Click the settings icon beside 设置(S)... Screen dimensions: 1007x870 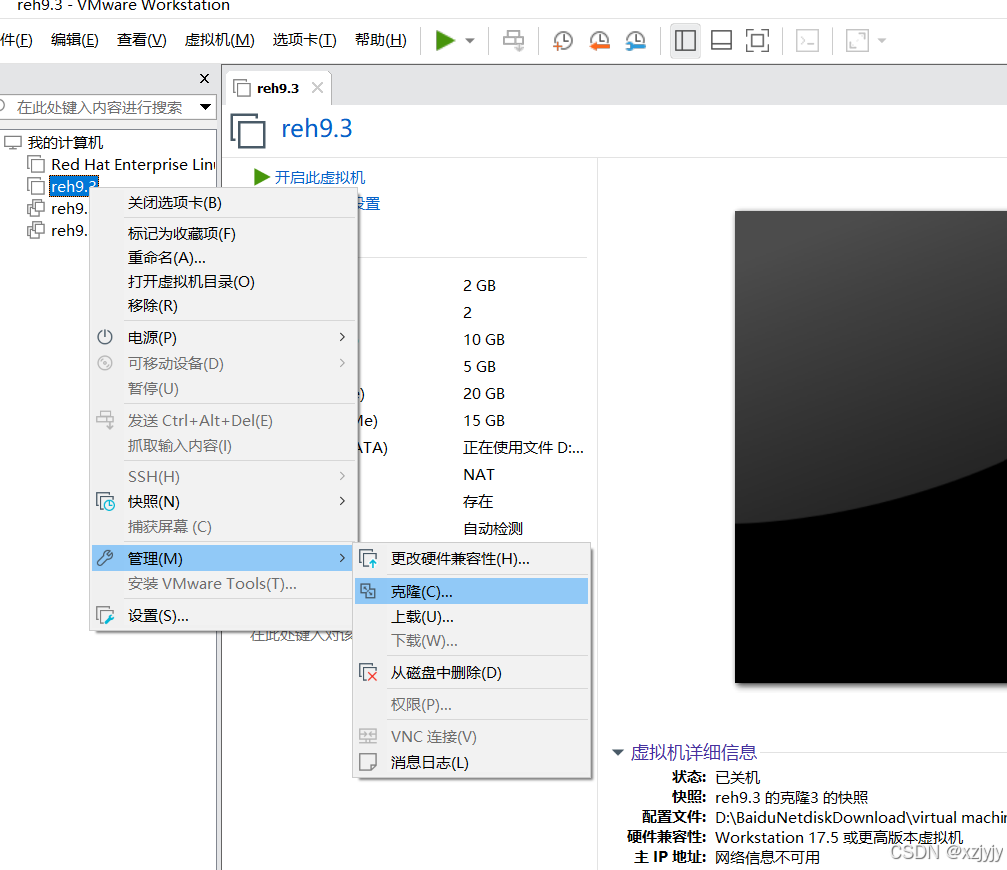tap(105, 615)
